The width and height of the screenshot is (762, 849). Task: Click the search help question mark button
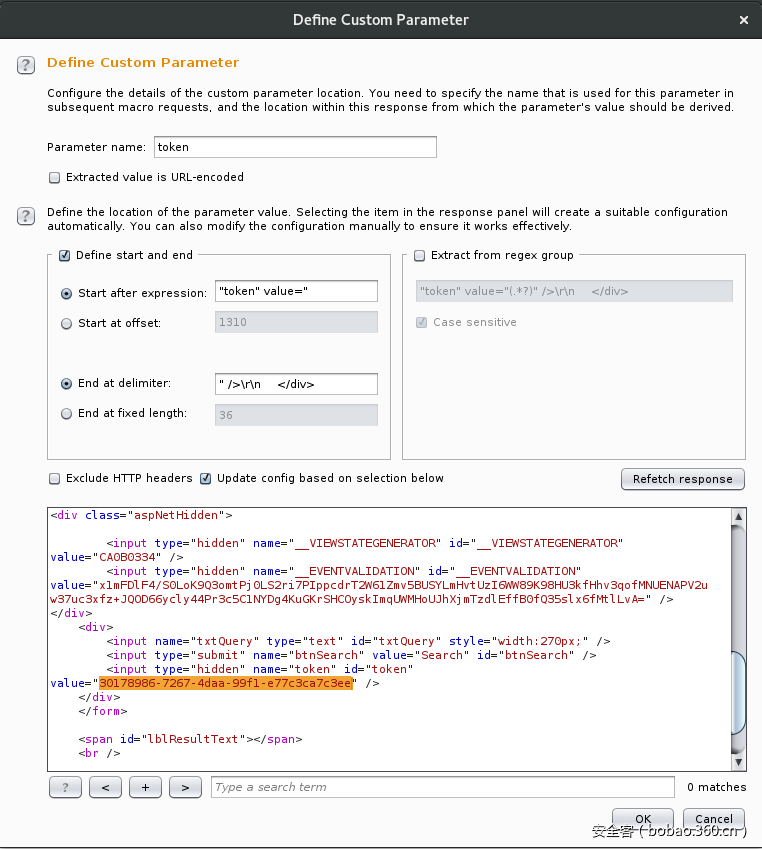(65, 788)
